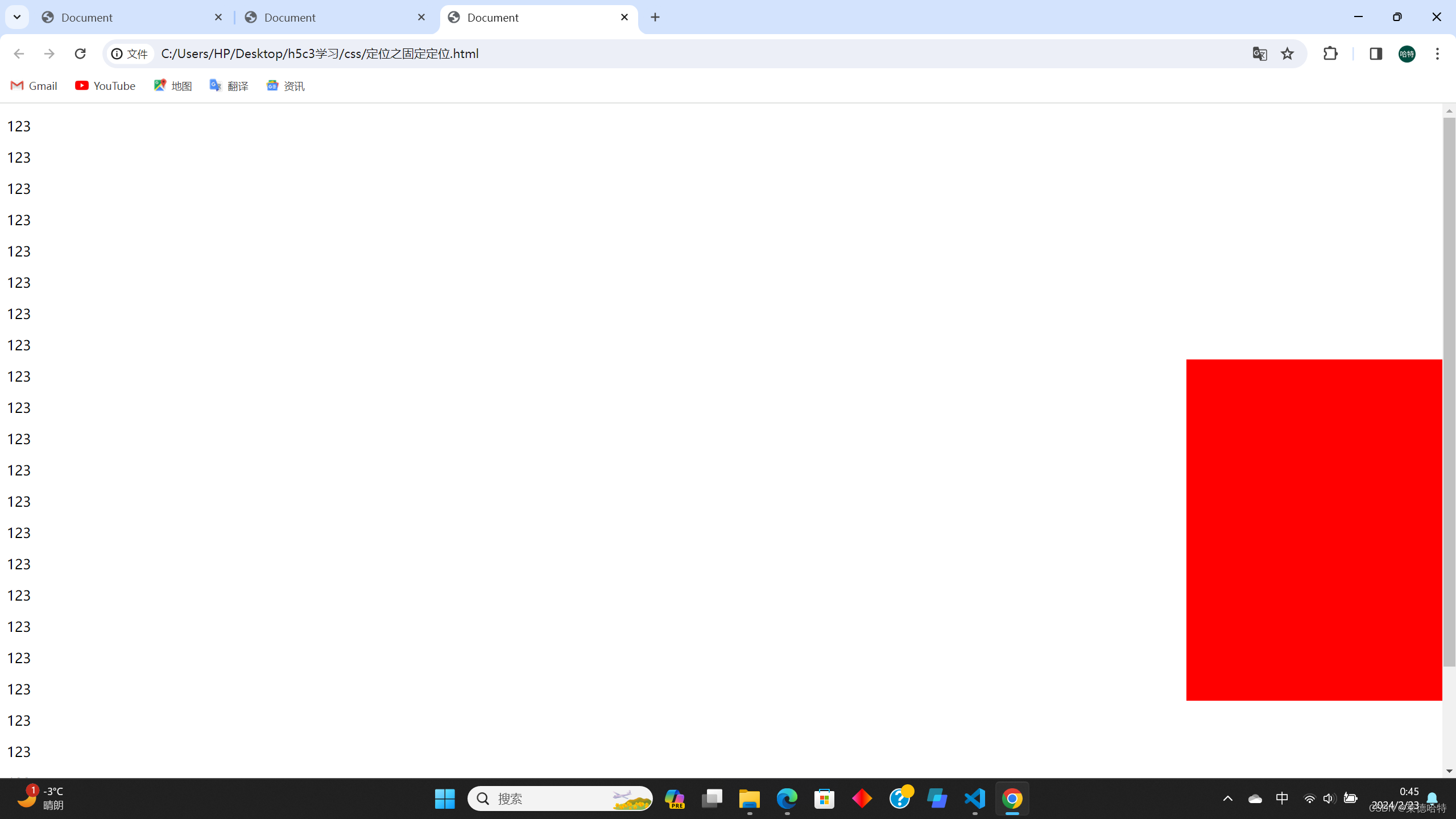This screenshot has height=819, width=1456.
Task: Open a new tab with plus button
Action: coord(655,17)
